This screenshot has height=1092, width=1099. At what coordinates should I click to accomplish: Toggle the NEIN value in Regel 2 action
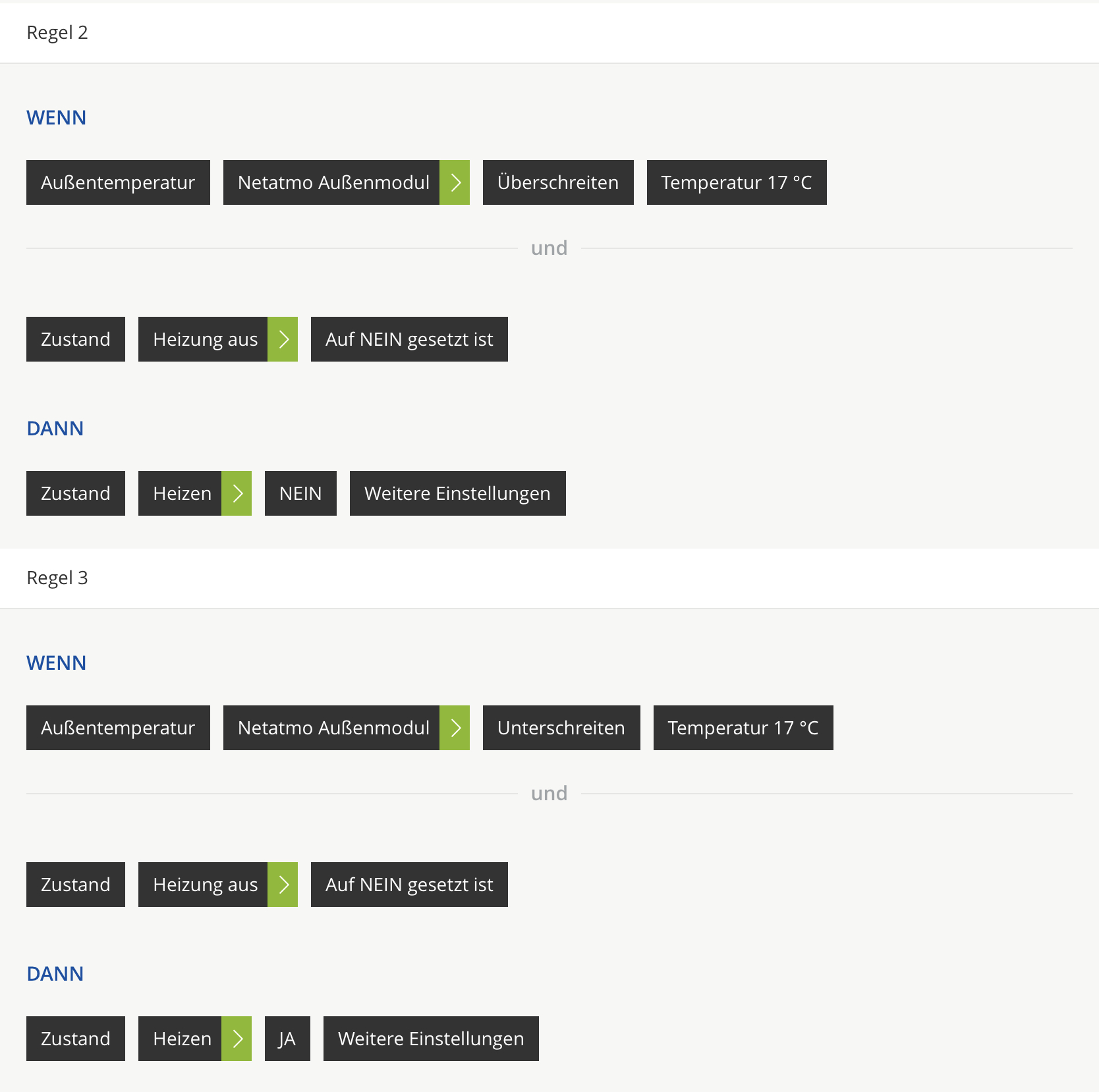click(300, 493)
